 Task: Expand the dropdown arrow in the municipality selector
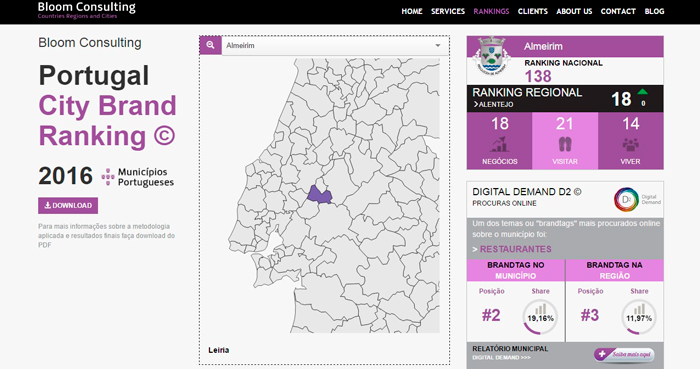pyautogui.click(x=438, y=46)
